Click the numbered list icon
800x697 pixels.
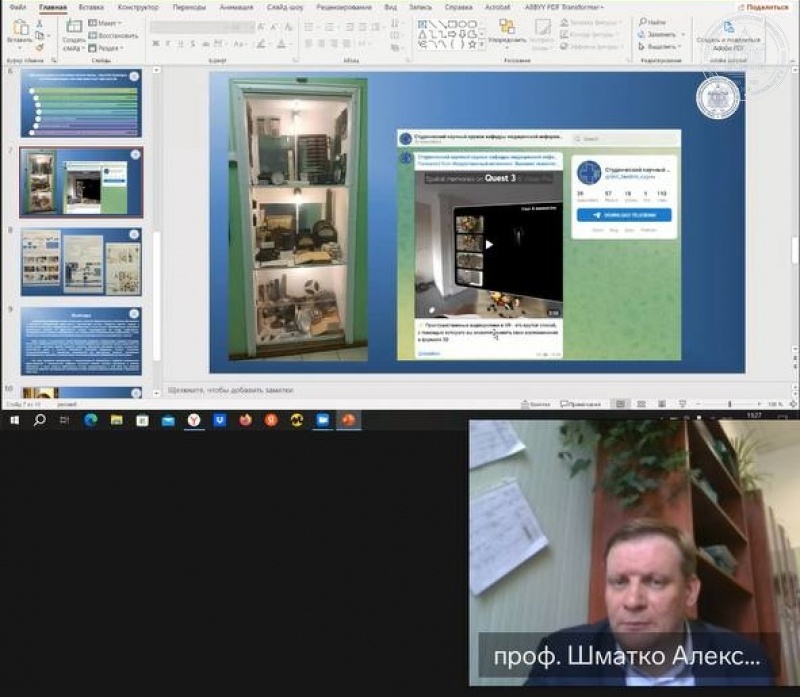coord(330,27)
